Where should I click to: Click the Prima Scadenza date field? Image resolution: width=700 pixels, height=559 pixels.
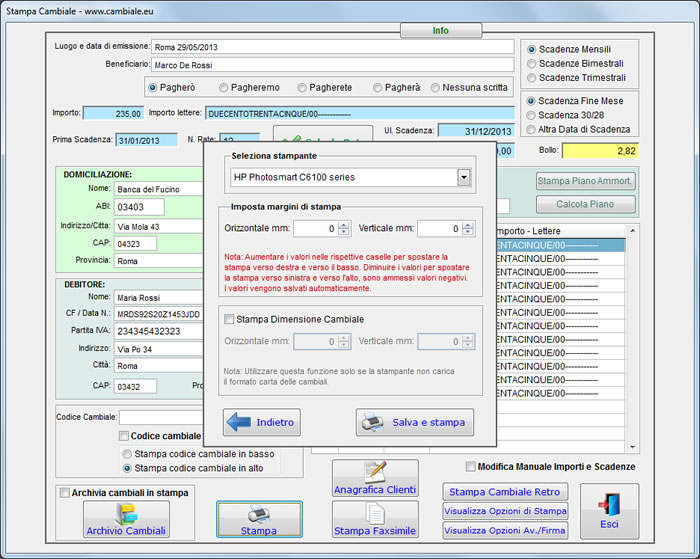pyautogui.click(x=146, y=140)
